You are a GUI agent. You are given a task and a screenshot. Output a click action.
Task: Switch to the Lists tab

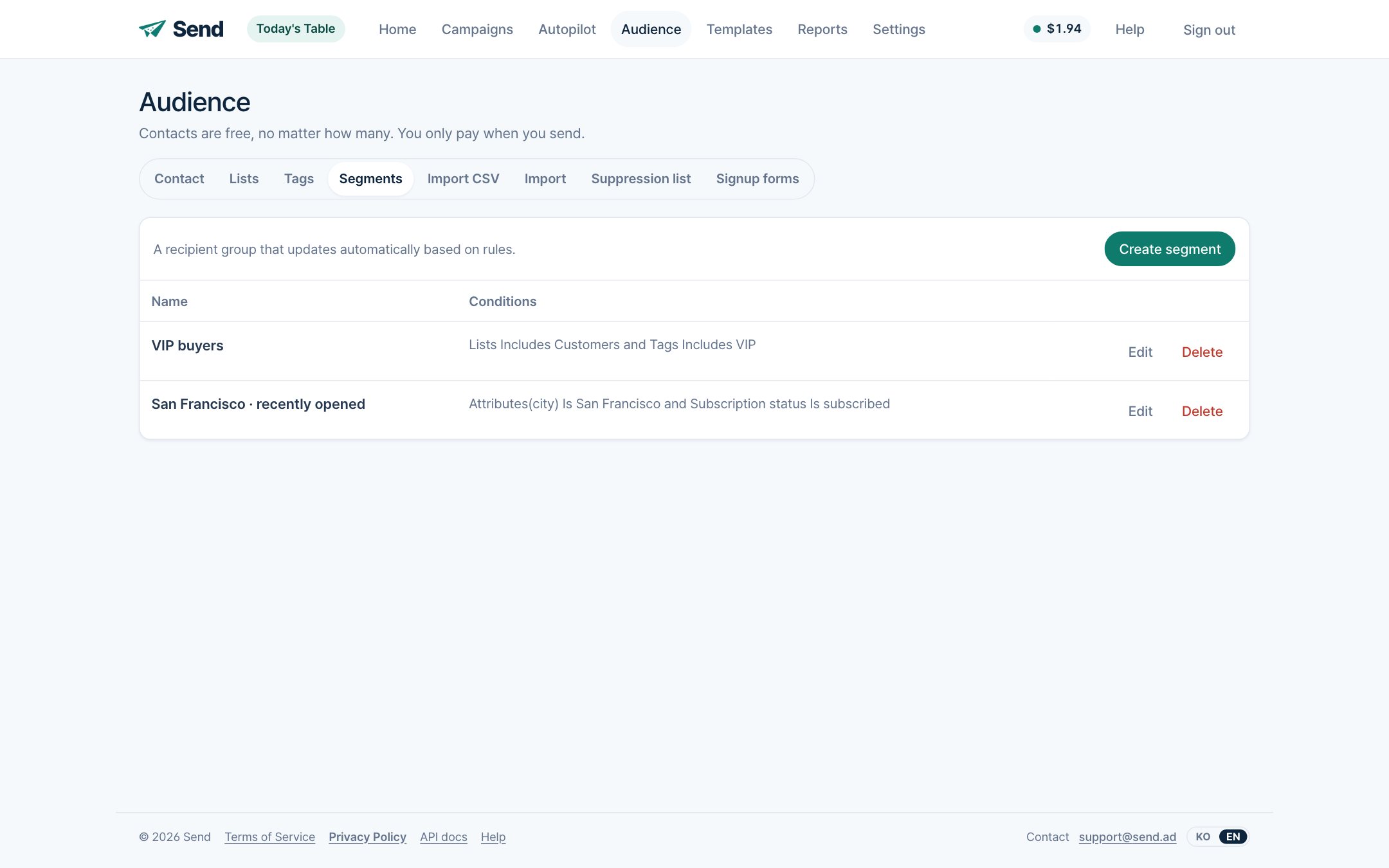244,179
